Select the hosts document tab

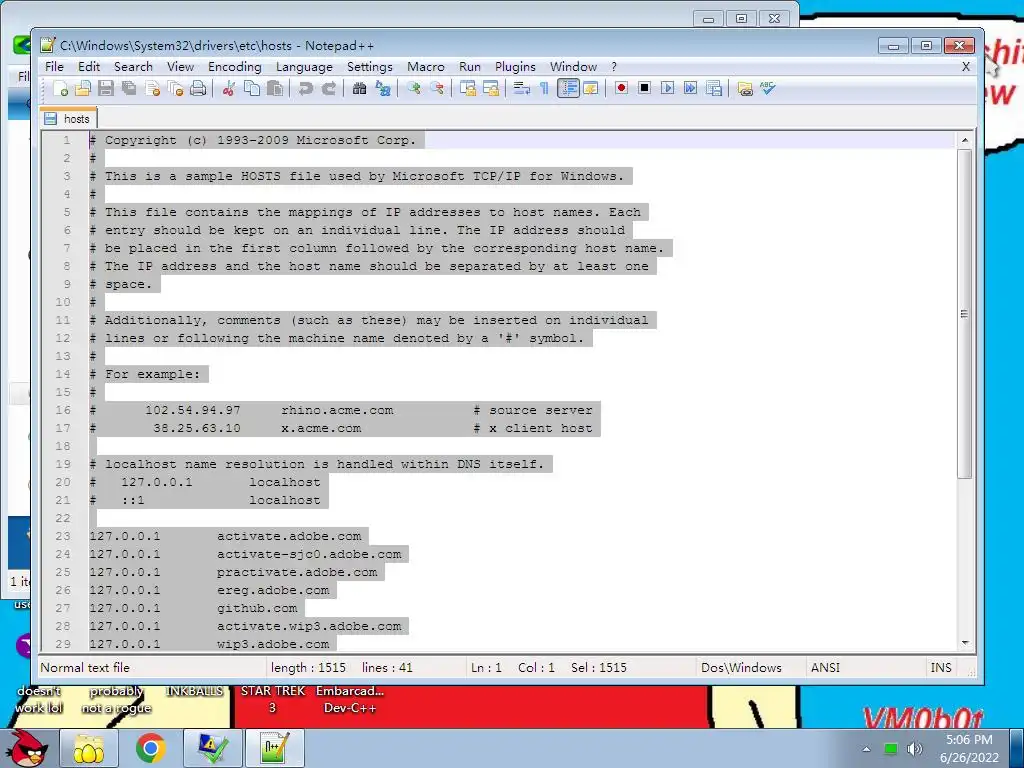68,118
